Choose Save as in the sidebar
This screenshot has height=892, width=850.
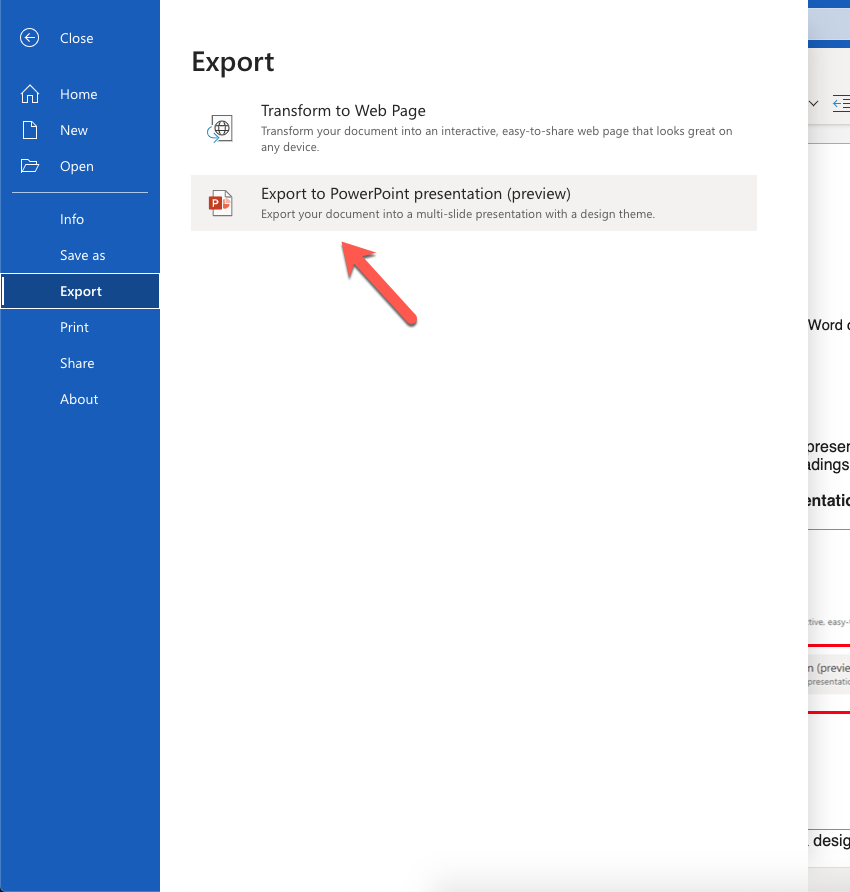[80, 255]
